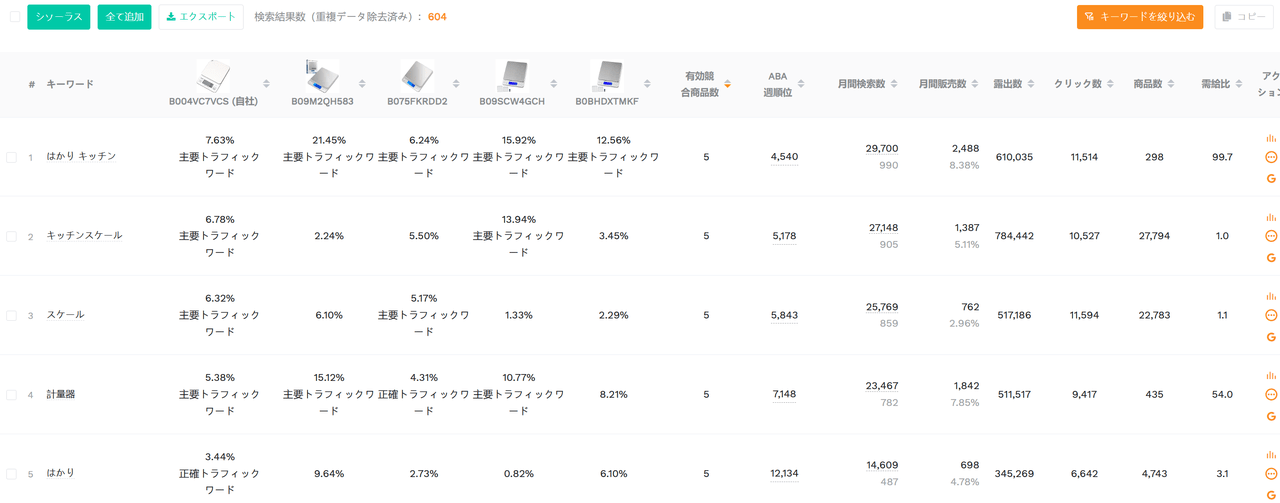The width and height of the screenshot is (1280, 503).
Task: Sort by 露出数 column
Action: coord(1031,84)
